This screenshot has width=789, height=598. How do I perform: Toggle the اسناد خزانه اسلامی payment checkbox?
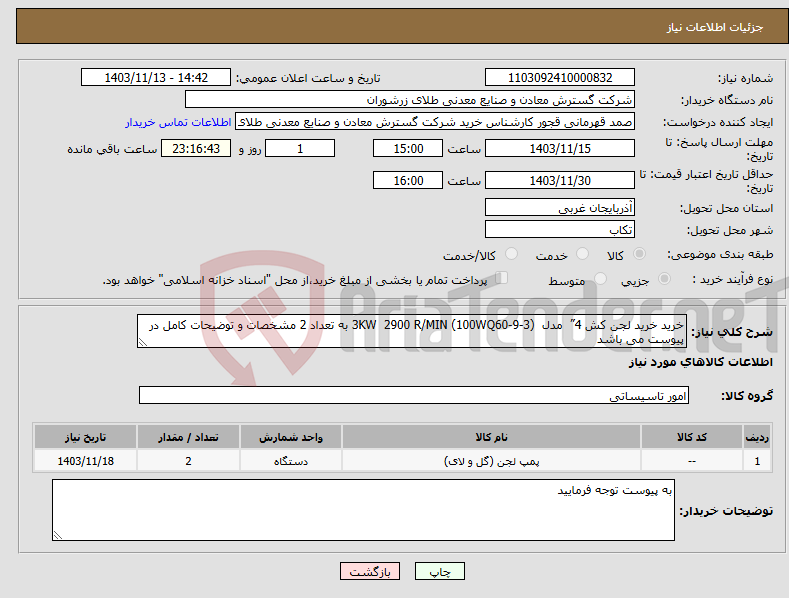click(501, 277)
